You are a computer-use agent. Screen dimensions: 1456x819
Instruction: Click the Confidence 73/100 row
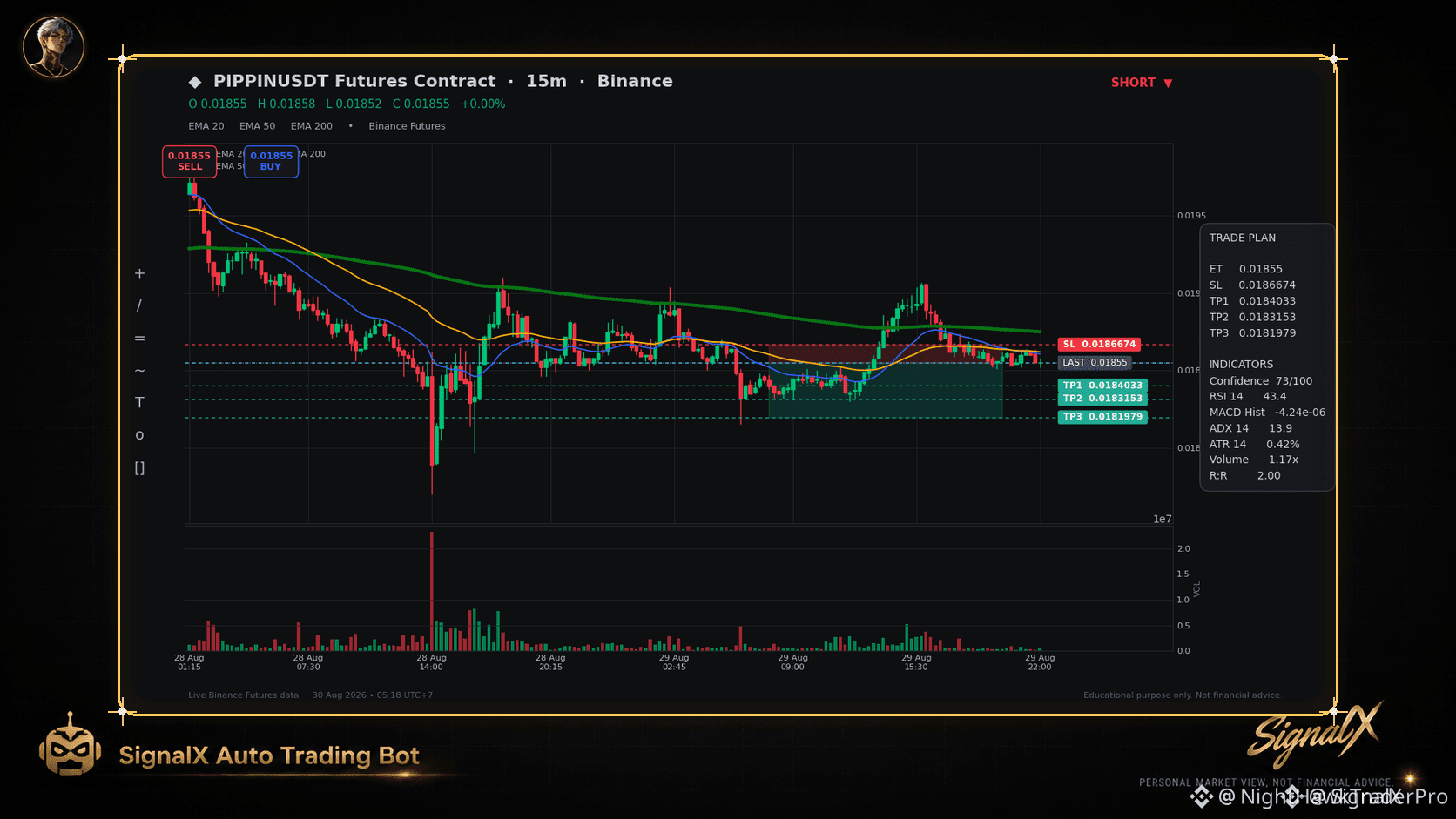1261,381
